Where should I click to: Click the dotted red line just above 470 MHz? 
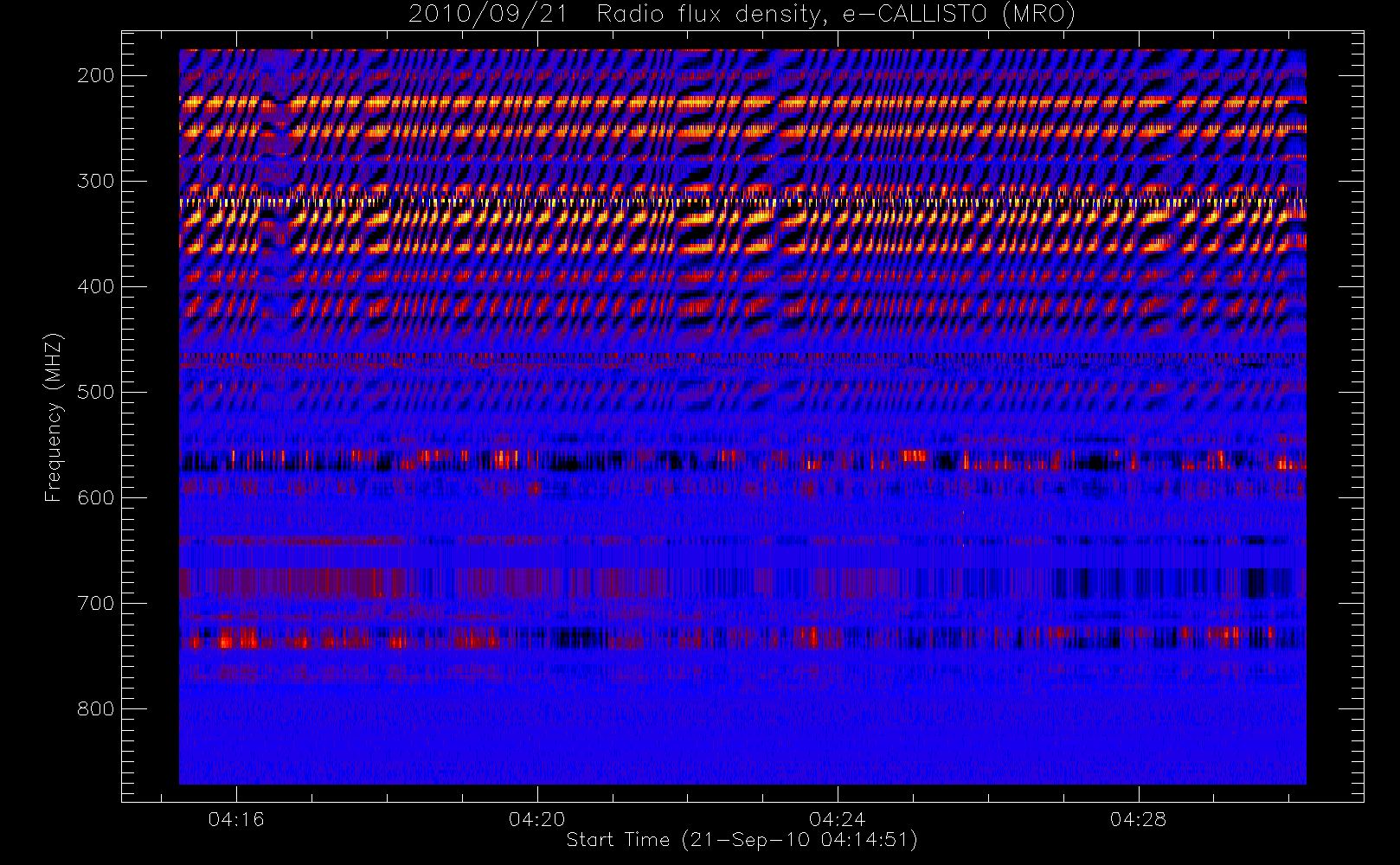[x=742, y=356]
